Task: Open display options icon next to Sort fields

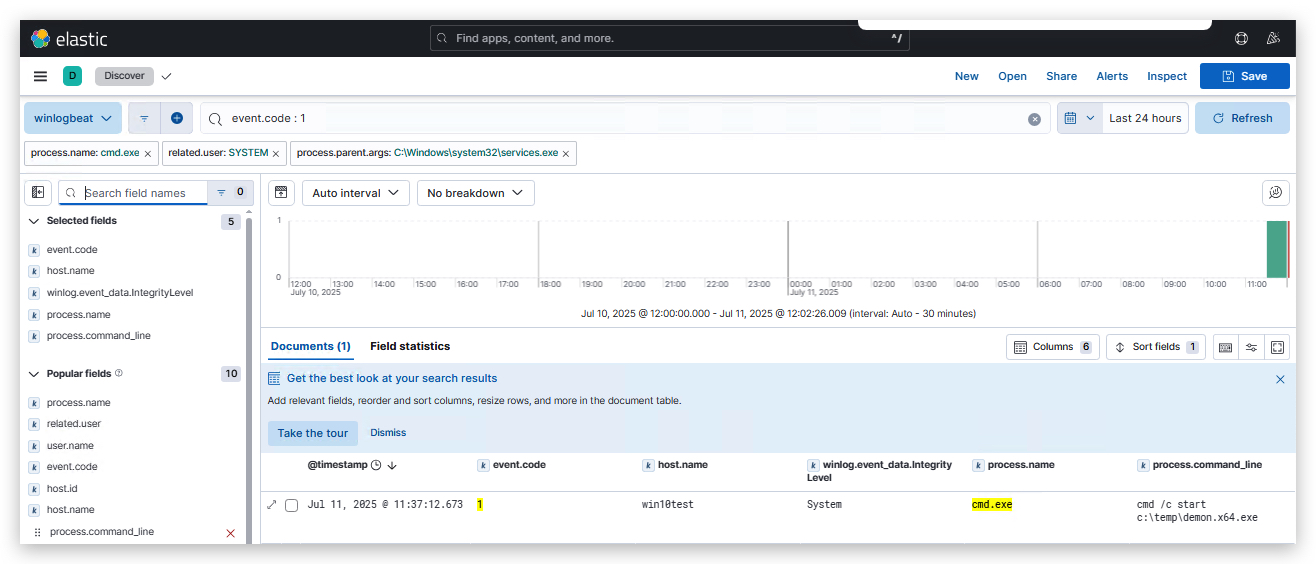Action: tap(1251, 347)
